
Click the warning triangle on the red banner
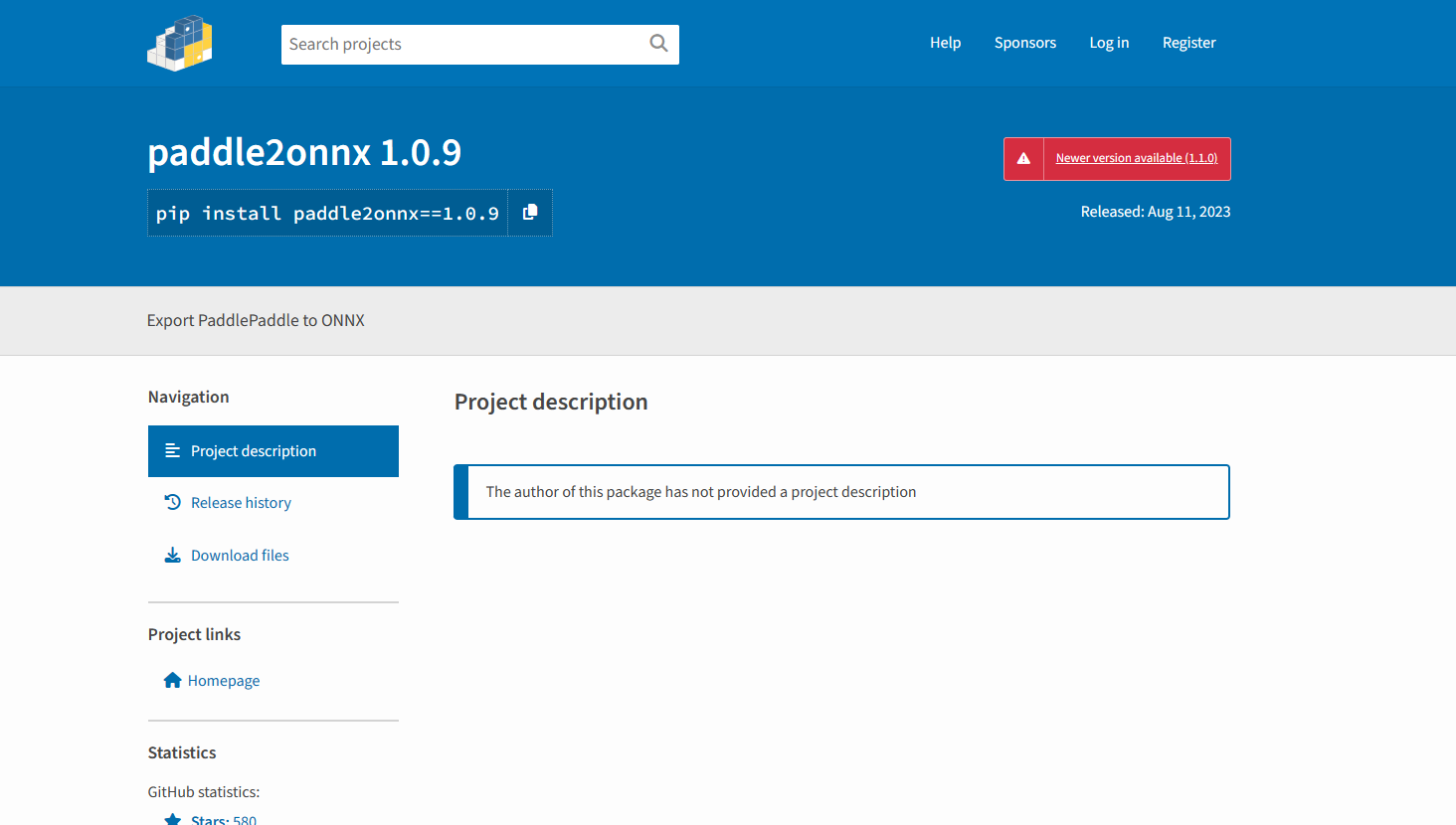pyautogui.click(x=1023, y=158)
